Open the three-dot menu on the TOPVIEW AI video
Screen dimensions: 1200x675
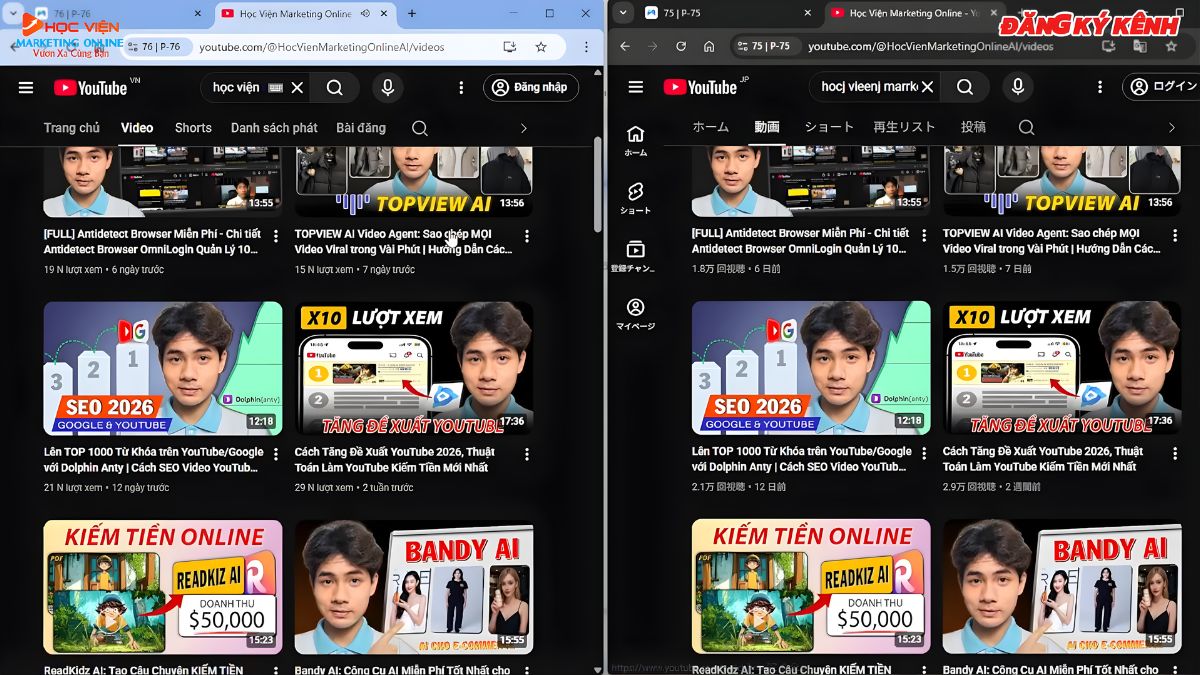[x=527, y=236]
